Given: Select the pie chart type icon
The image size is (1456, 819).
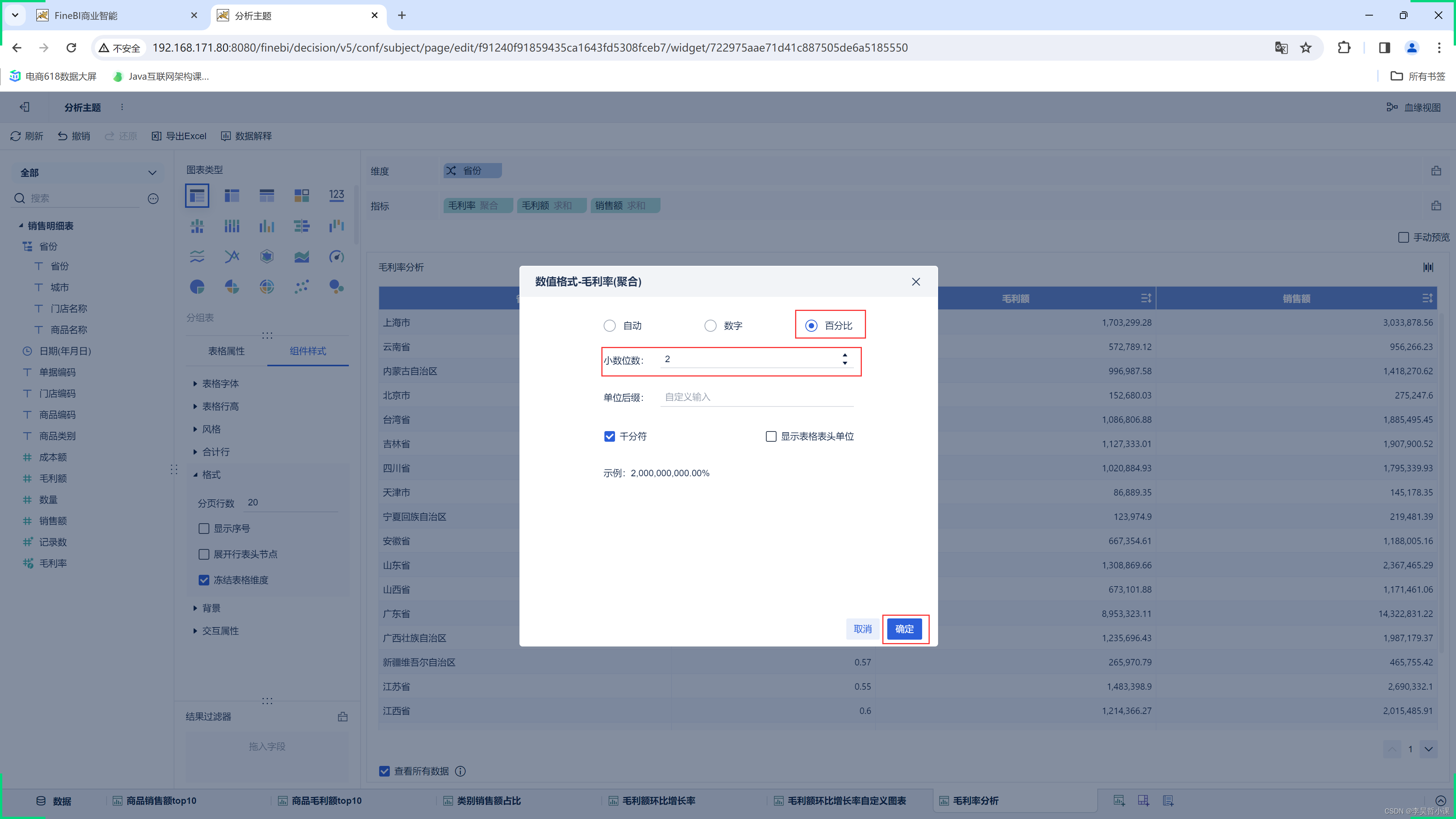Looking at the screenshot, I should pyautogui.click(x=197, y=287).
